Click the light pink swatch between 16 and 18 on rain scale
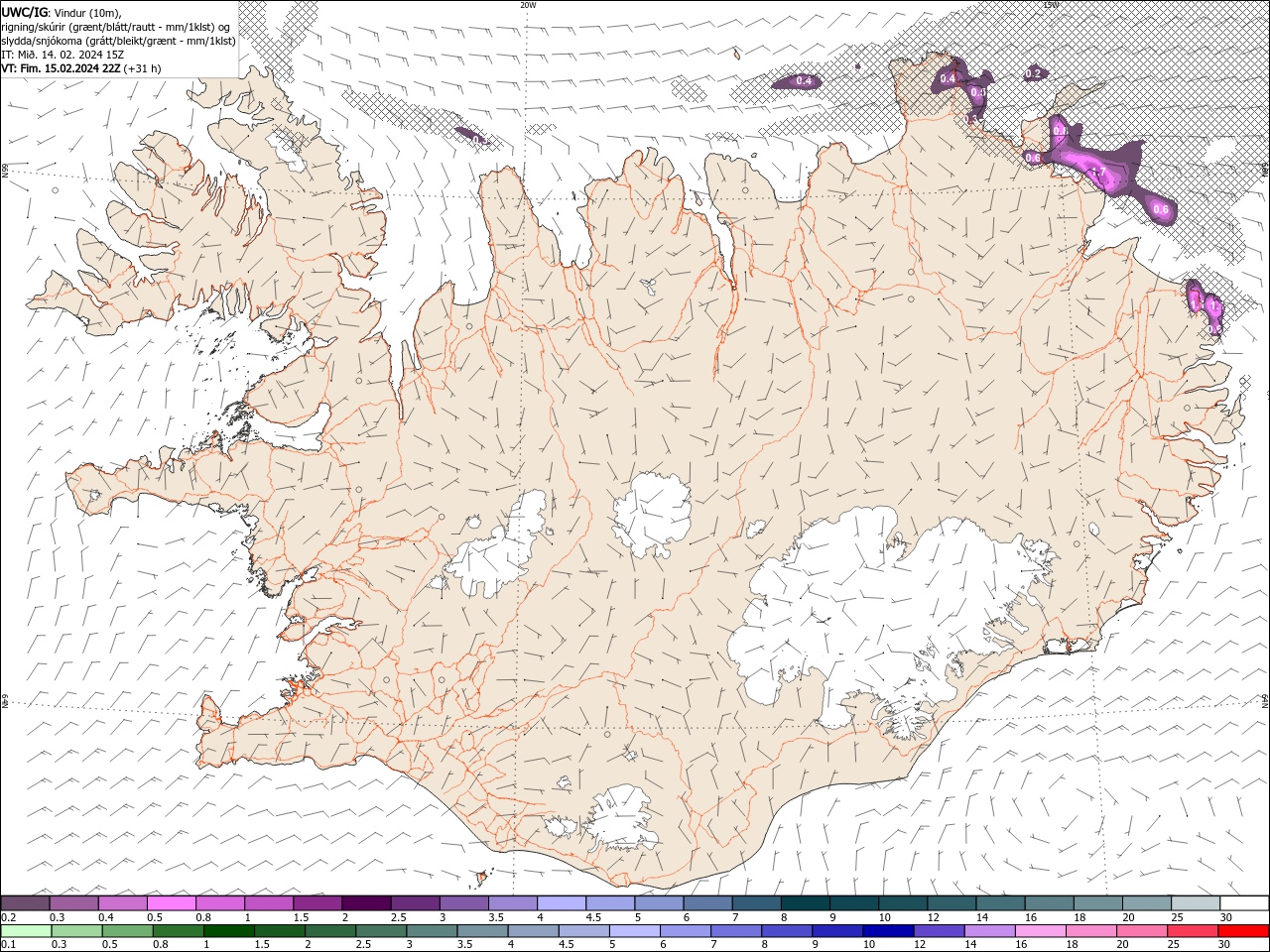 pos(1039,931)
